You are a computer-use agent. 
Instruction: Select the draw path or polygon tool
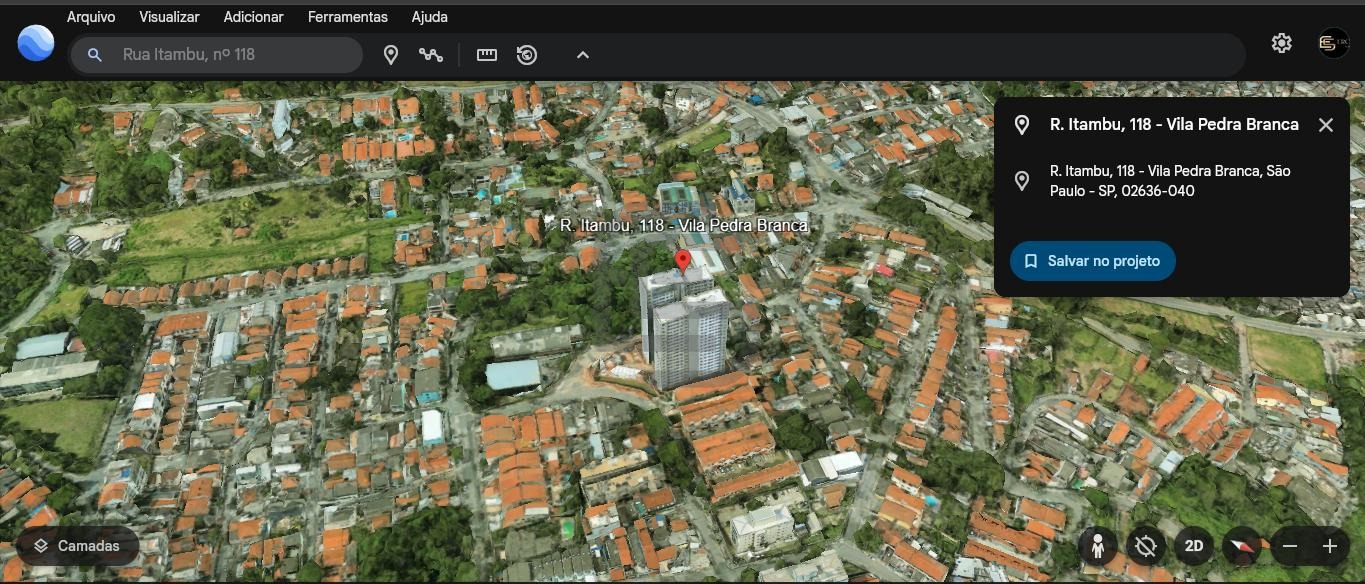(431, 55)
